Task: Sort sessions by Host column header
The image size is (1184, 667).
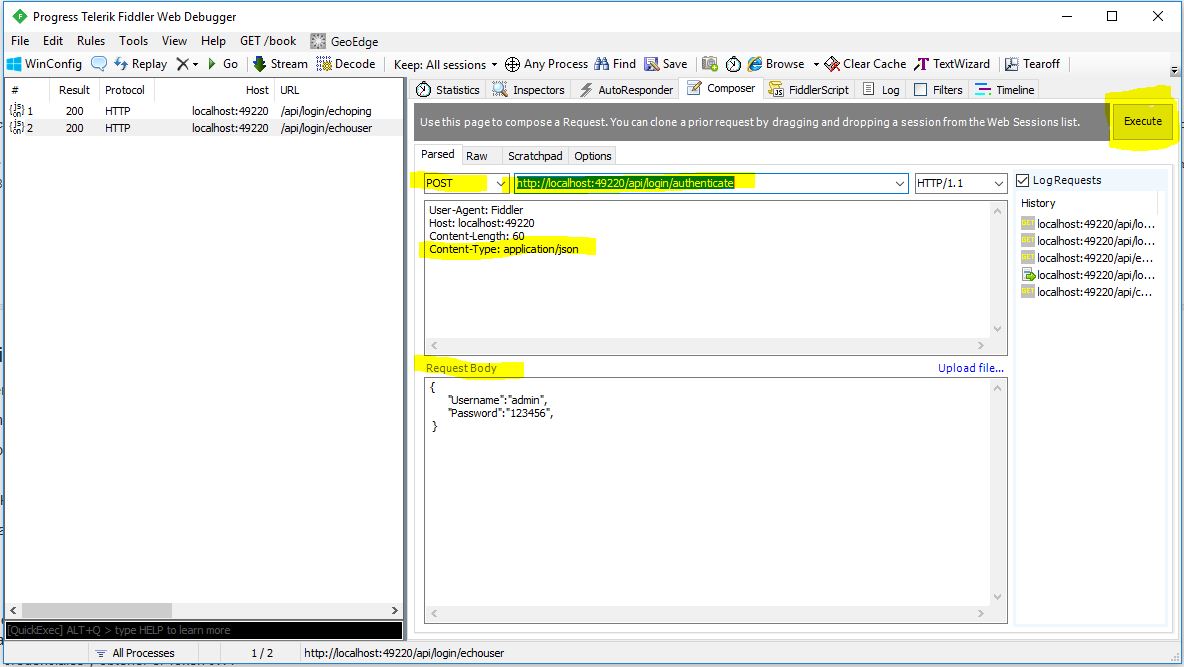Action: click(214, 90)
